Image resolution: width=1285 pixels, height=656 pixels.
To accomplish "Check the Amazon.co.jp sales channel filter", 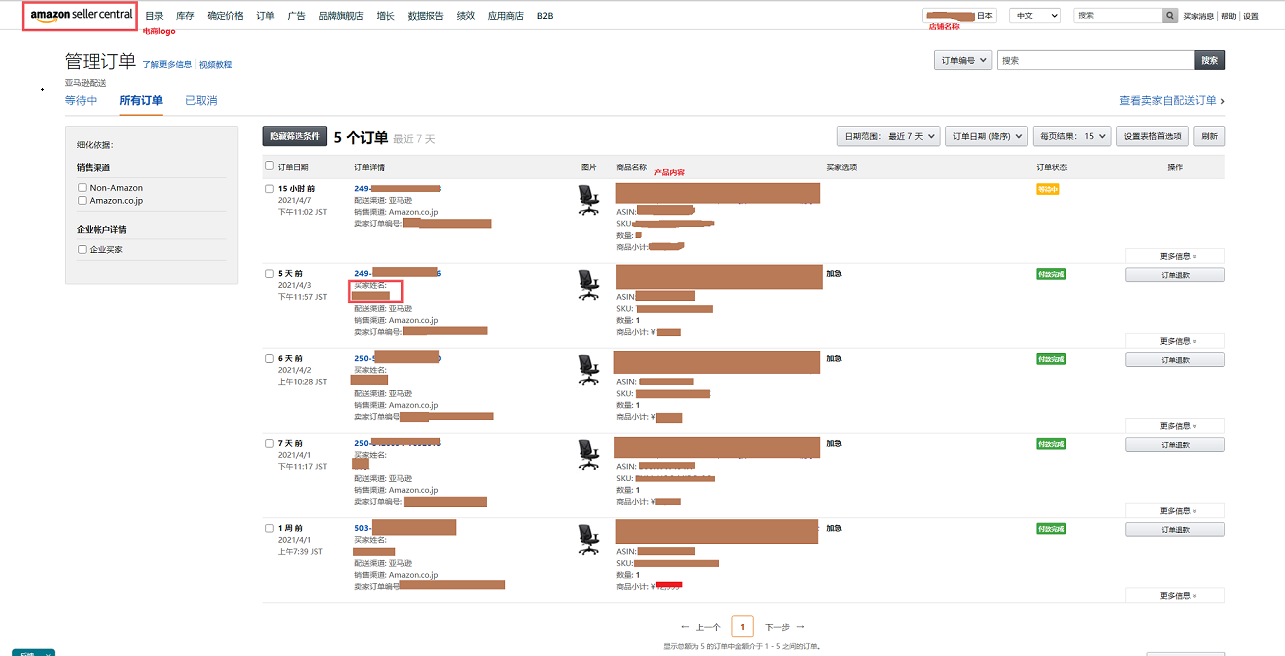I will pyautogui.click(x=83, y=201).
